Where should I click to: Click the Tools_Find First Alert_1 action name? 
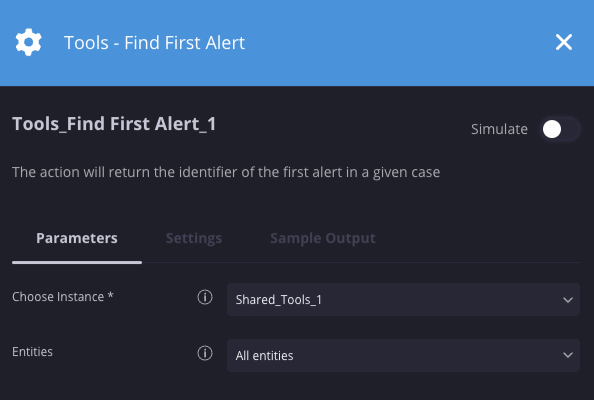coord(114,124)
